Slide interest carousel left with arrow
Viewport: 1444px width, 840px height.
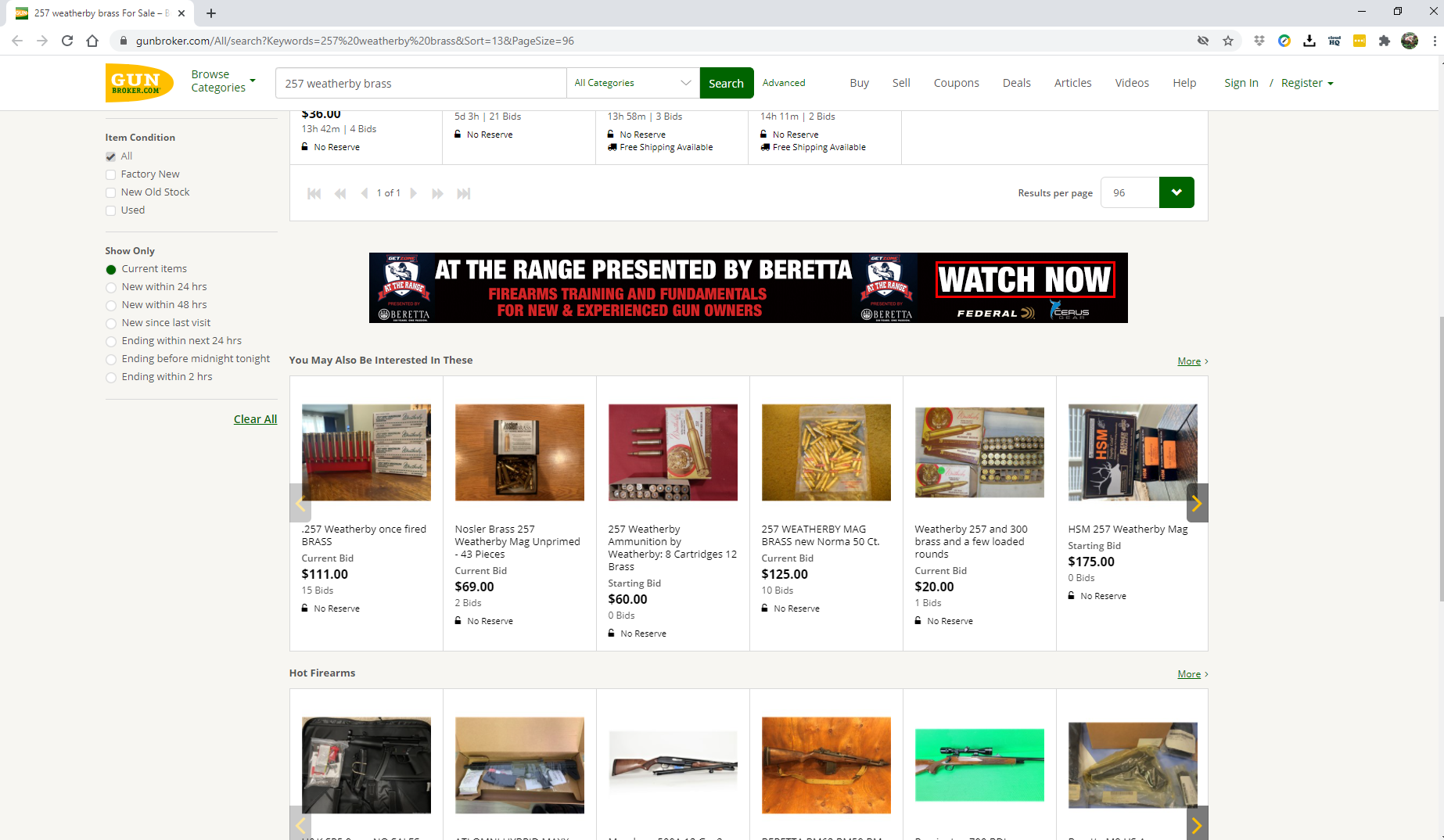(x=300, y=503)
